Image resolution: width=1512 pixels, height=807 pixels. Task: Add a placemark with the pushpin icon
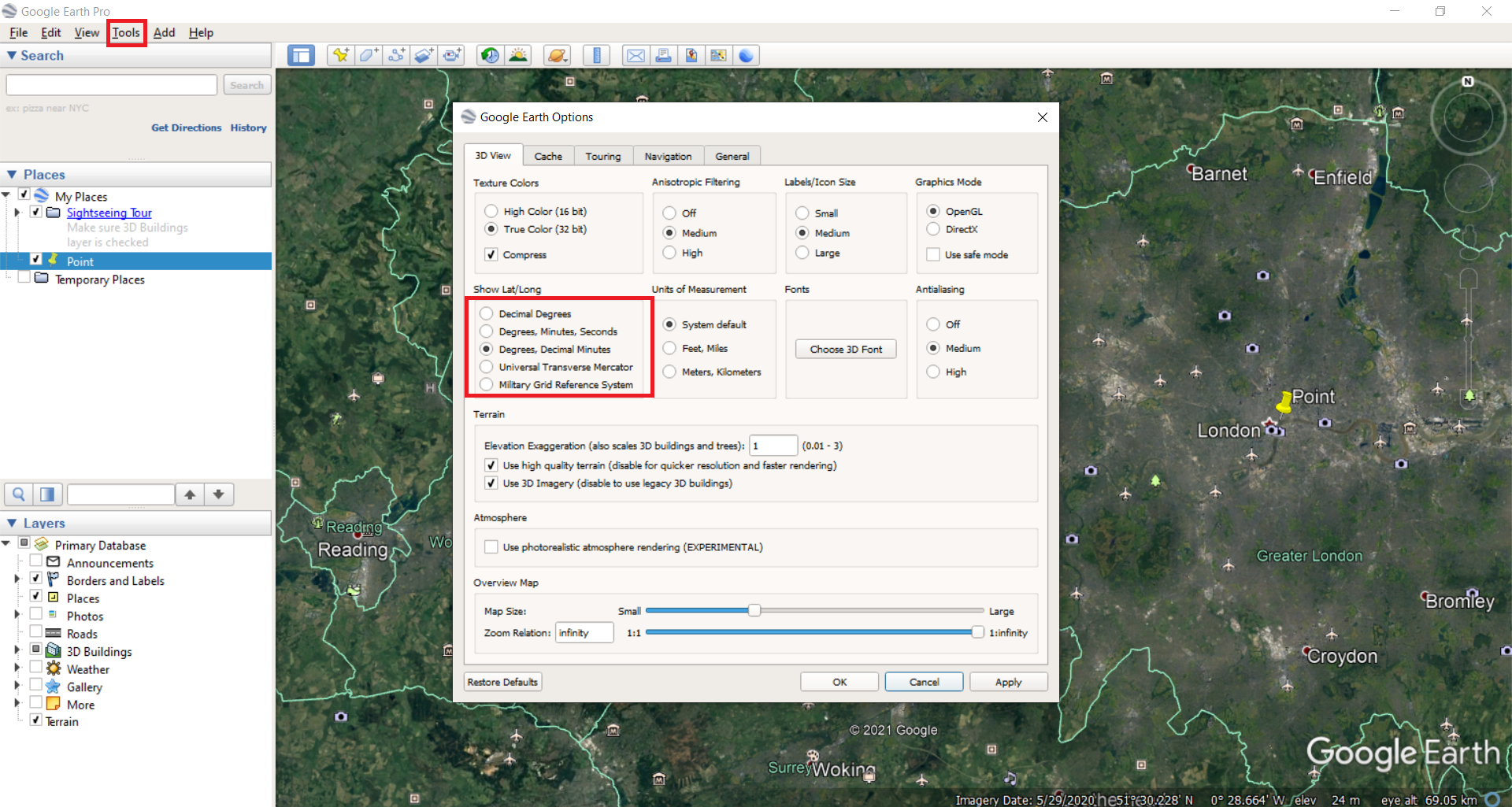pyautogui.click(x=340, y=56)
